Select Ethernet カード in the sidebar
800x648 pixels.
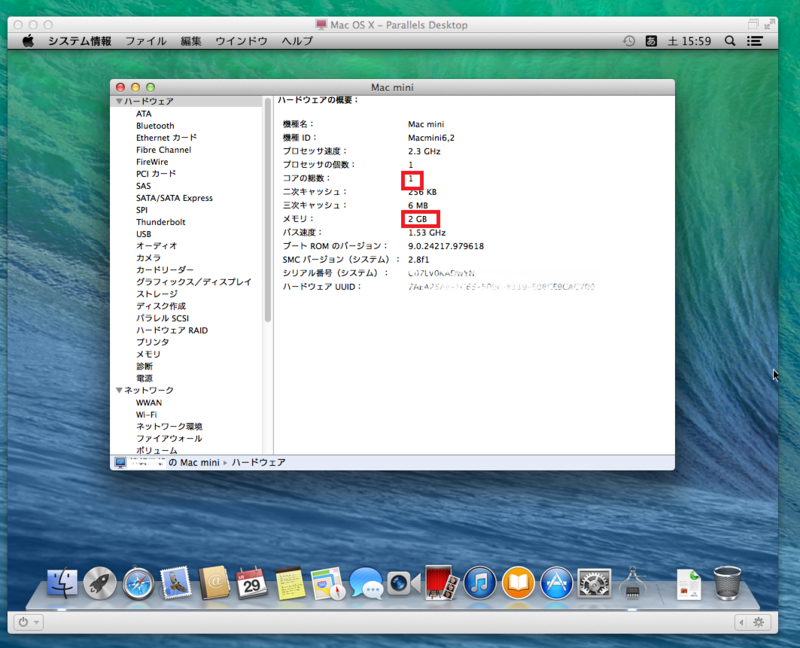click(166, 138)
